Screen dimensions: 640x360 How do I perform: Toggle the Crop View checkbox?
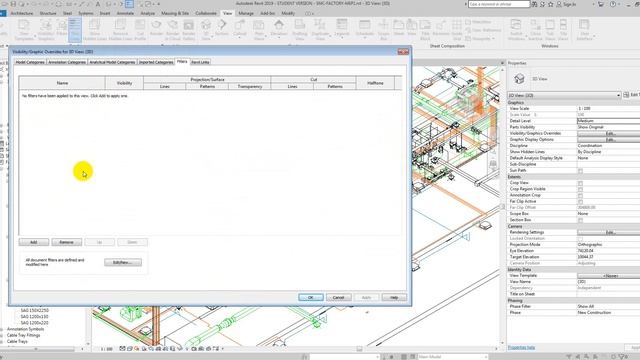point(580,183)
